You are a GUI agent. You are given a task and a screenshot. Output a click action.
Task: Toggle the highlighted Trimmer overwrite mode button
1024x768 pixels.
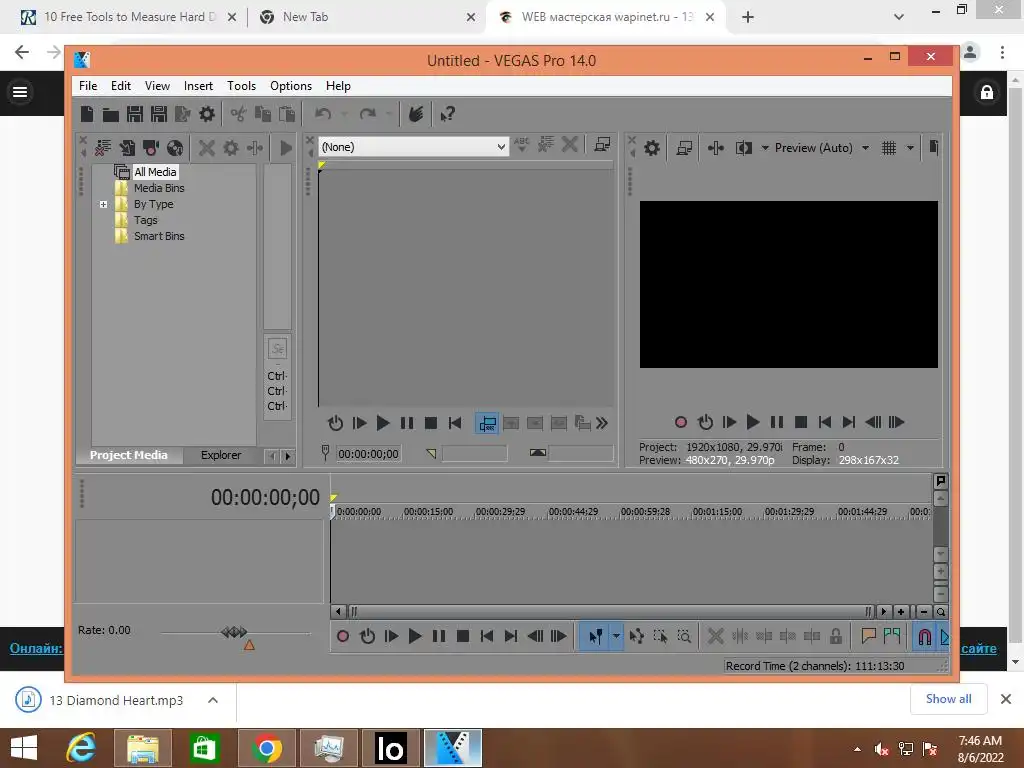[x=487, y=423]
